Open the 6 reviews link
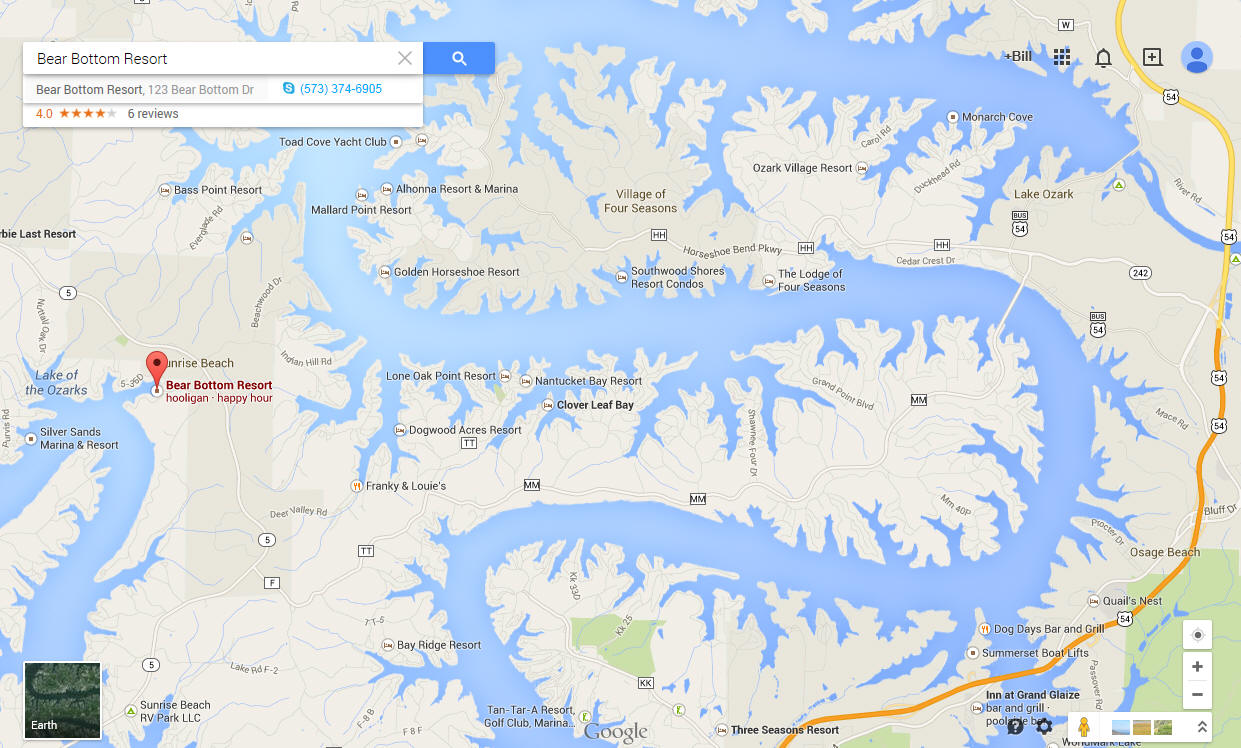Screen dimensions: 1241x748 (153, 114)
